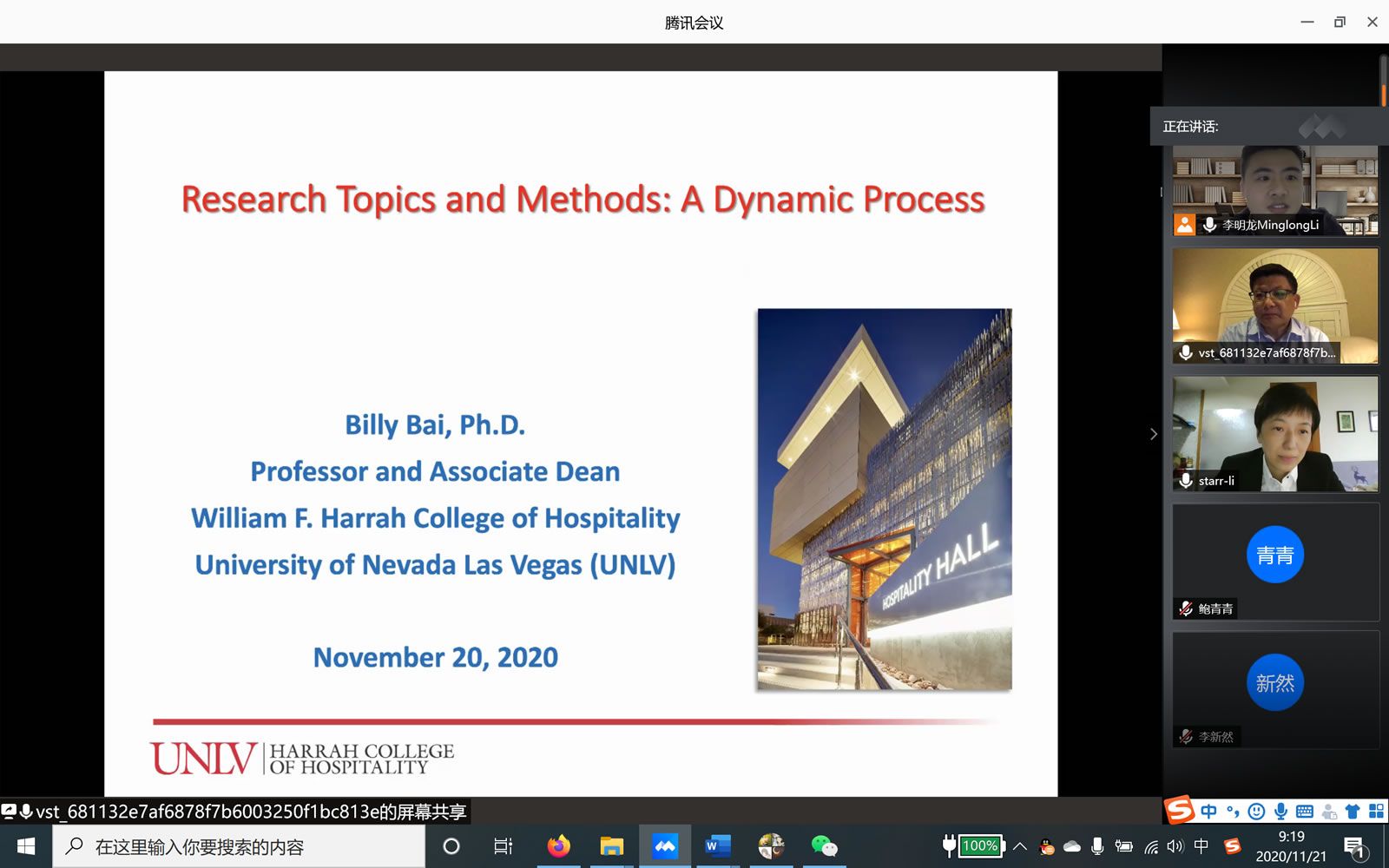
Task: Open the volume control in system tray
Action: point(1175,846)
